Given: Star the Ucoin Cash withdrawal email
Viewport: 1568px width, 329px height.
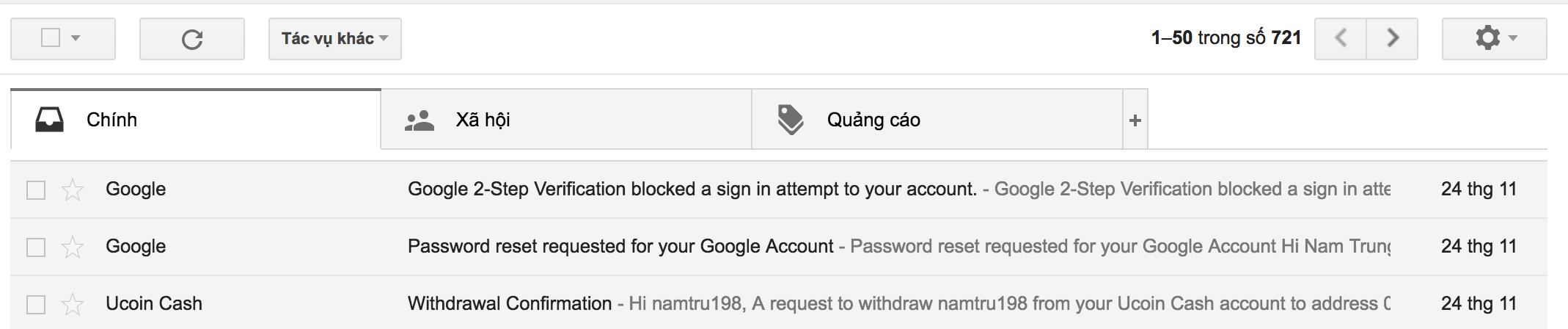Looking at the screenshot, I should [73, 304].
